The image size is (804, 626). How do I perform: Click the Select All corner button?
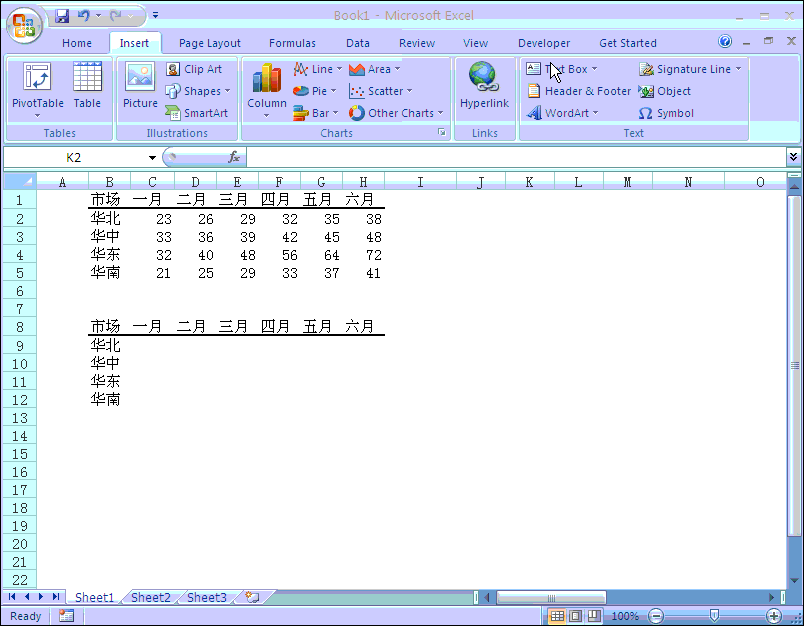tap(19, 181)
